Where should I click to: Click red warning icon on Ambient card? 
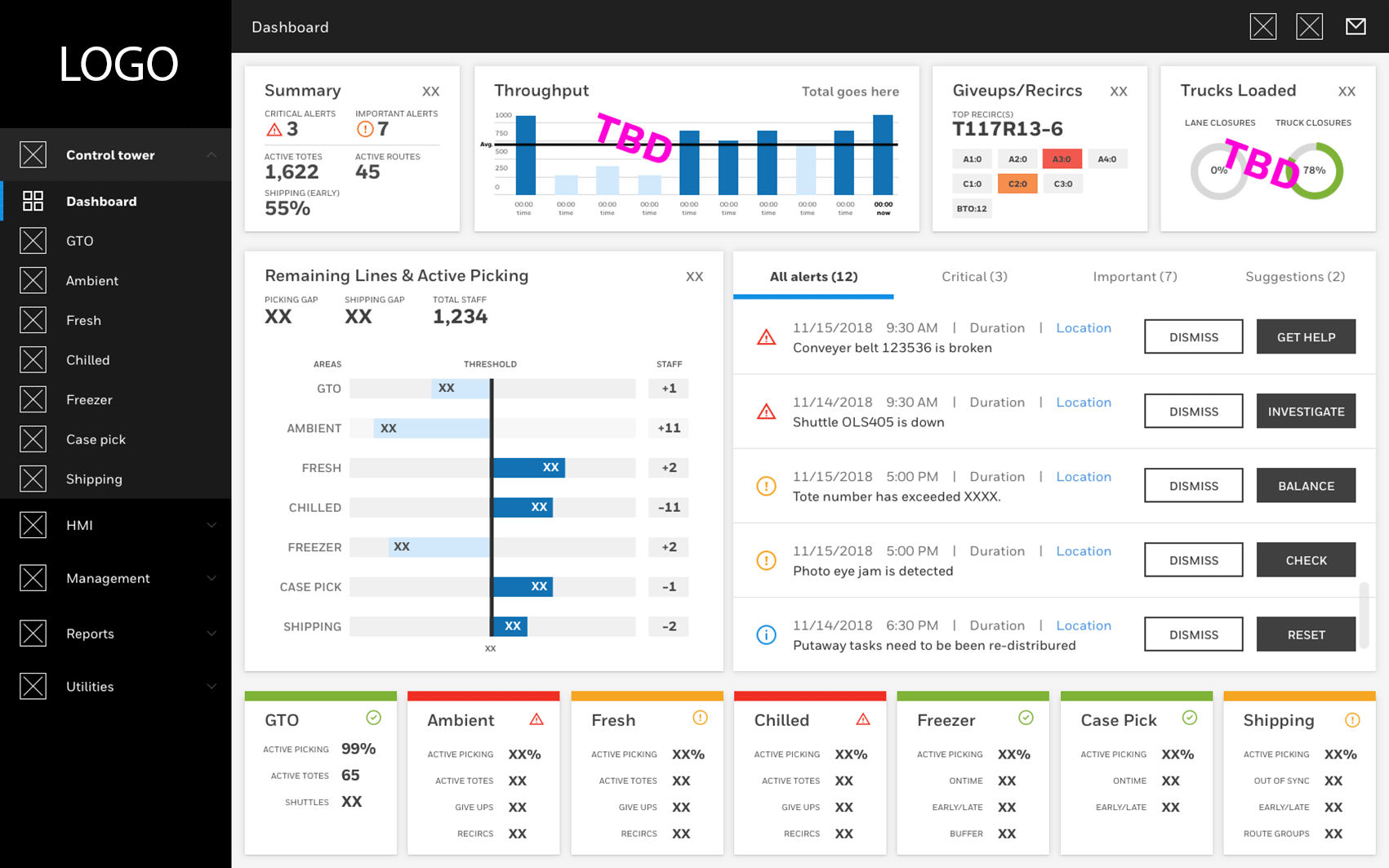point(536,719)
